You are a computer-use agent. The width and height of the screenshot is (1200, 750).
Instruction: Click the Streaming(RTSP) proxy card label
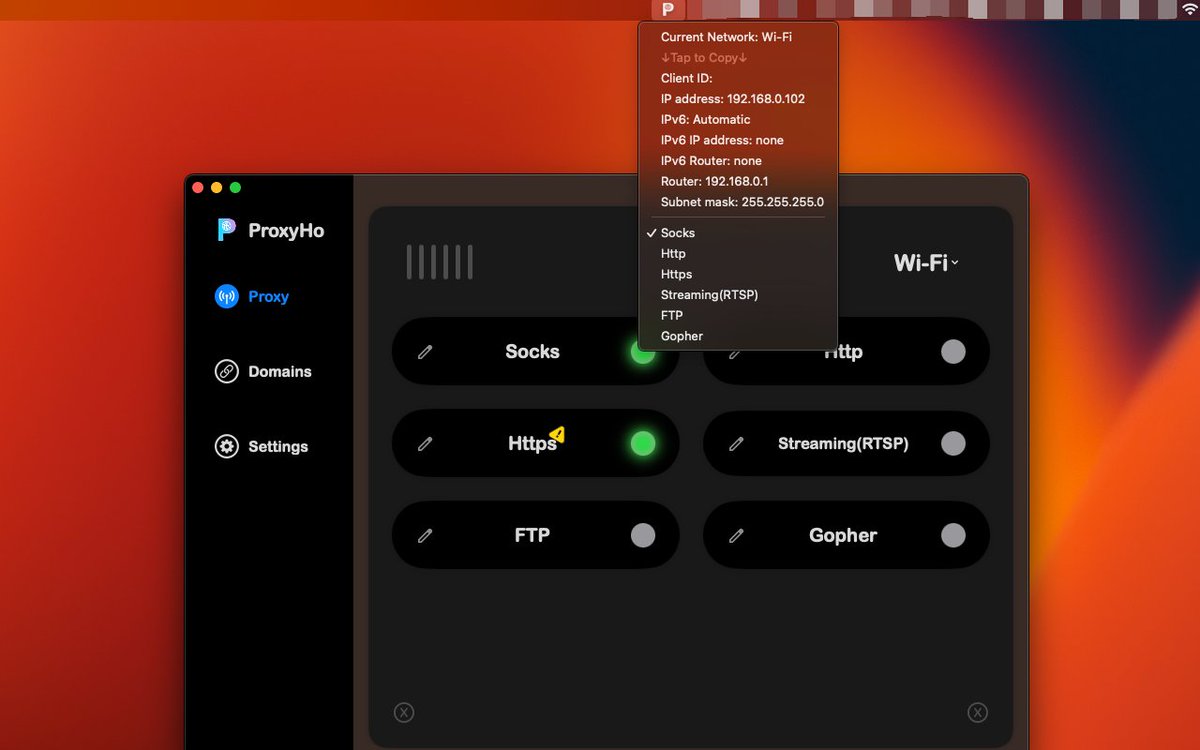[x=843, y=443]
